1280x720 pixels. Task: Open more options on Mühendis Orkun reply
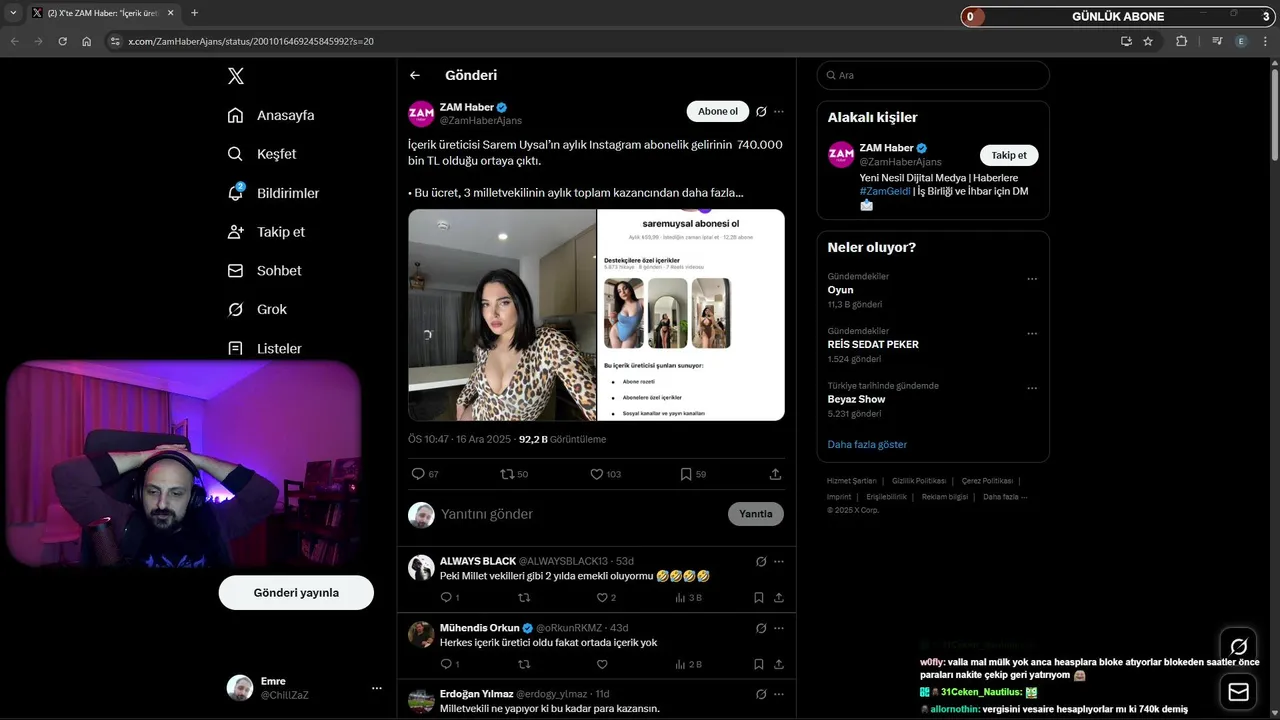tap(779, 628)
